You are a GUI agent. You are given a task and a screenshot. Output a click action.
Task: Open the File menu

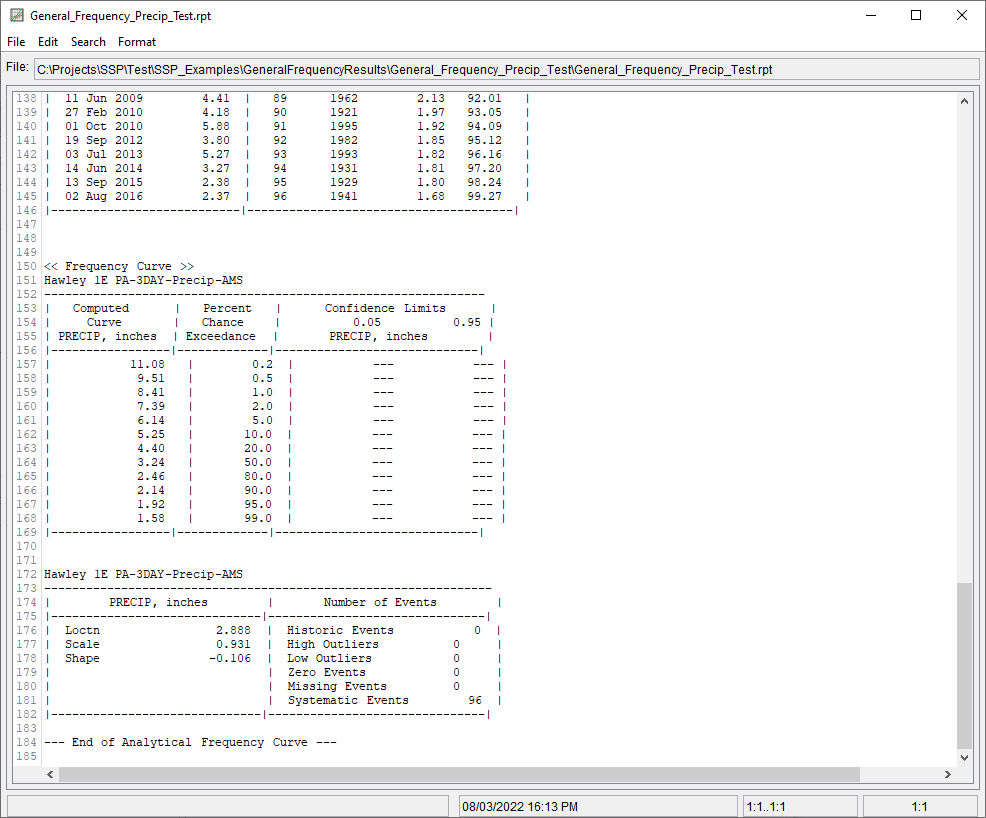pyautogui.click(x=16, y=42)
